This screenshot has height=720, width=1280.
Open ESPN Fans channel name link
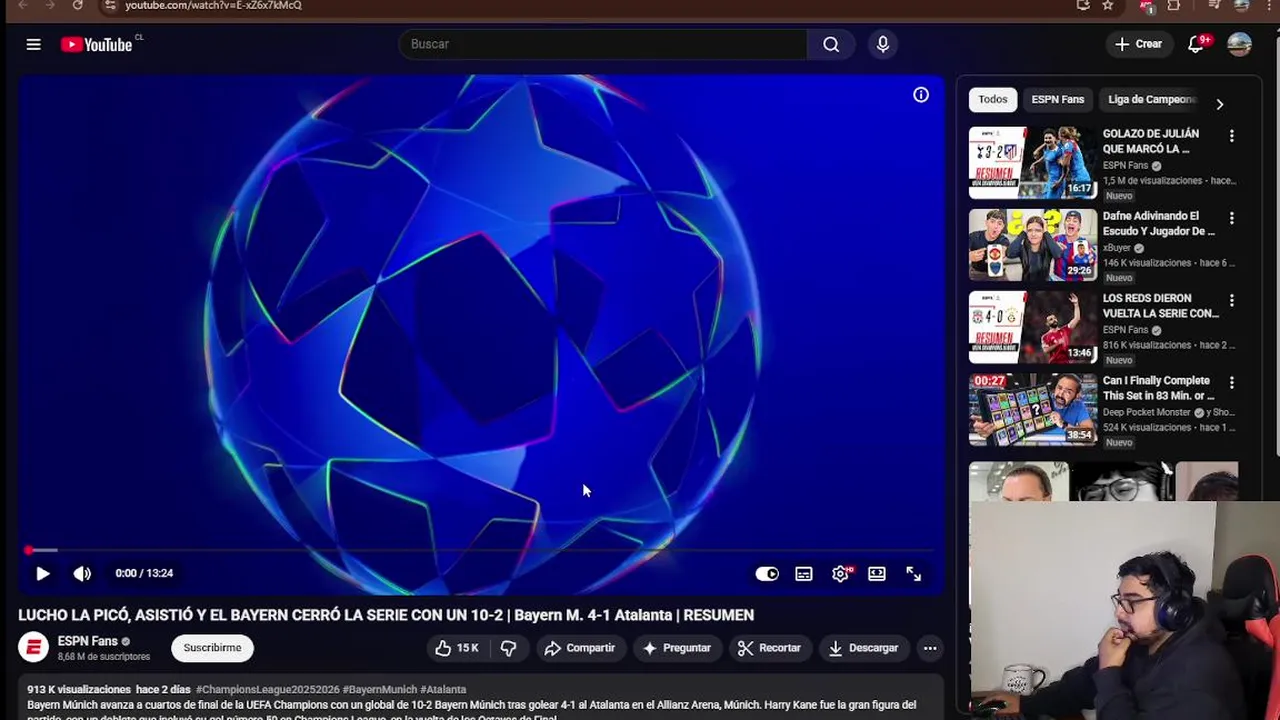coord(87,641)
